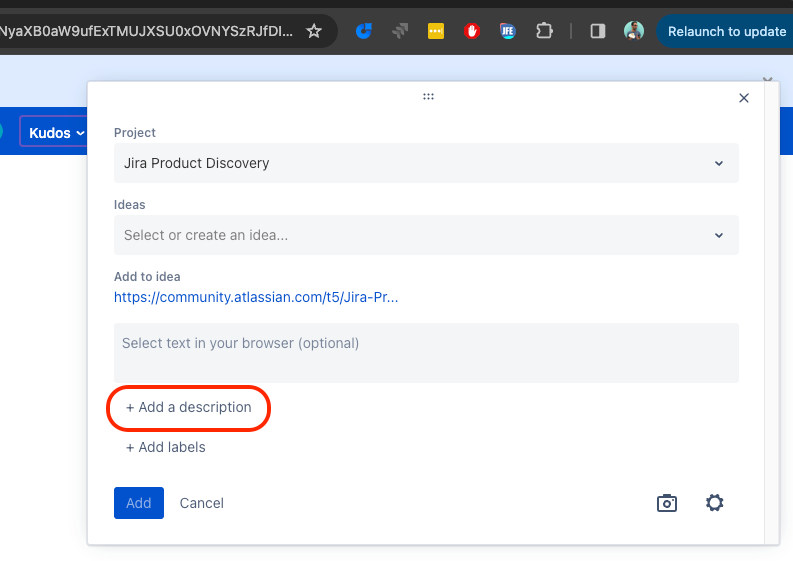Focus the select text in browser field
The image size is (793, 561).
[x=426, y=353]
